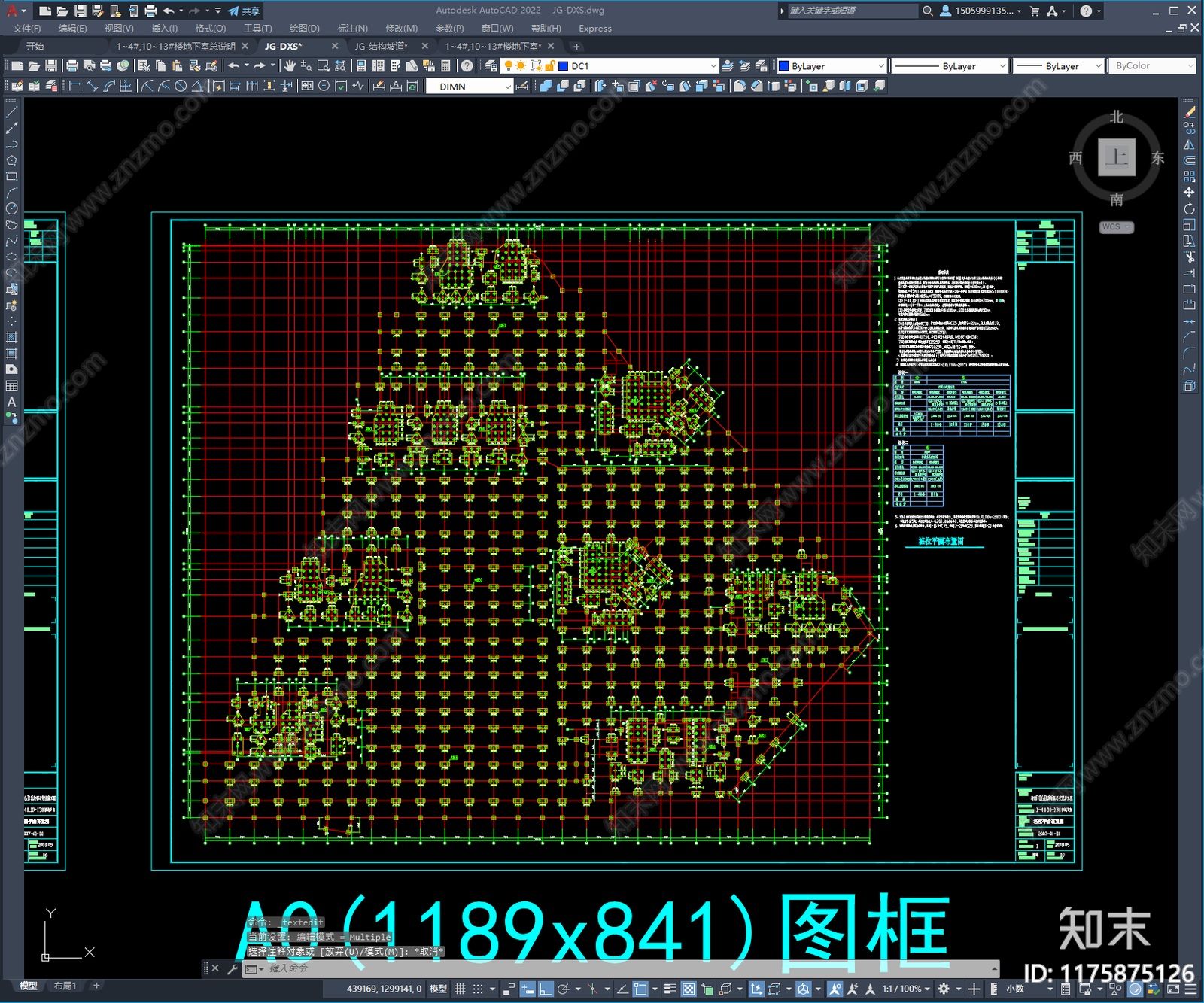Toggle grid display in status bar

460,989
